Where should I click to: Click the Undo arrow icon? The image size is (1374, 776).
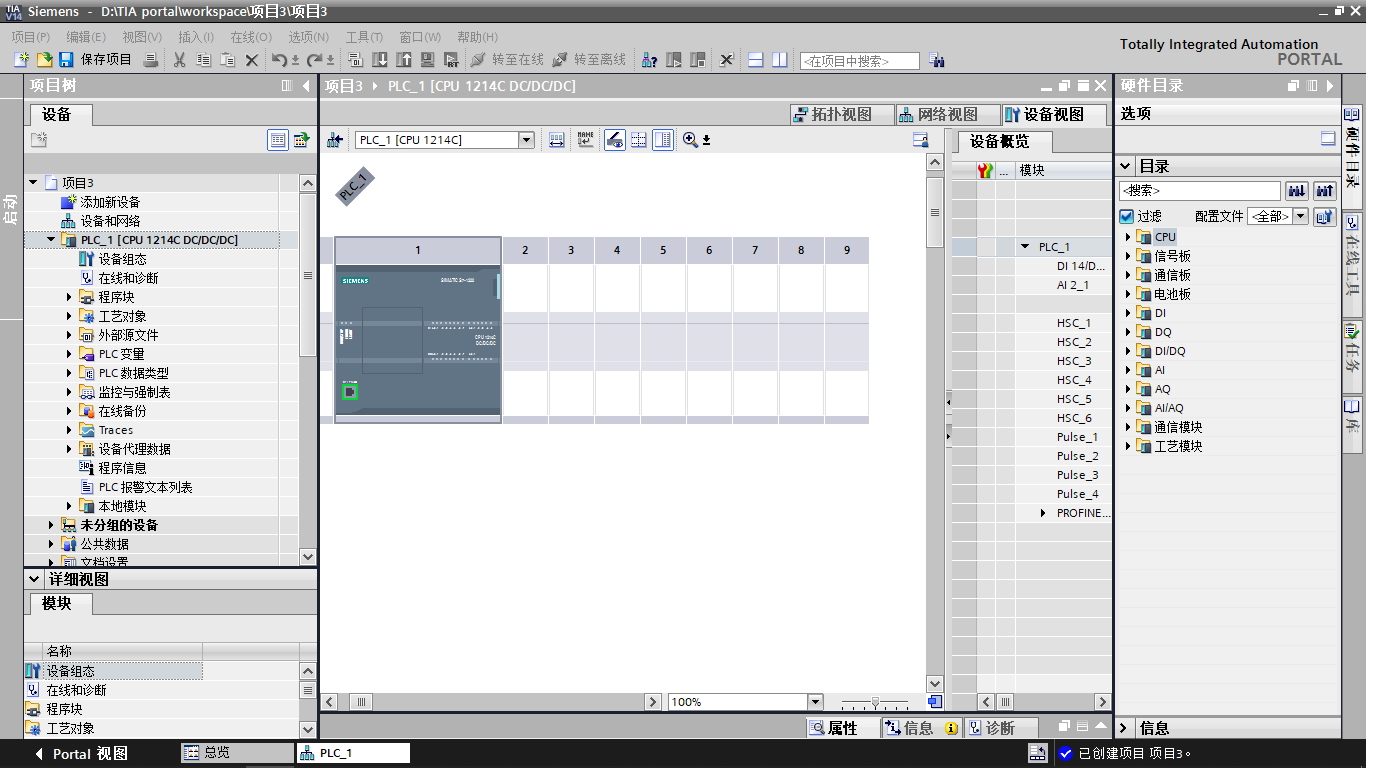point(280,60)
